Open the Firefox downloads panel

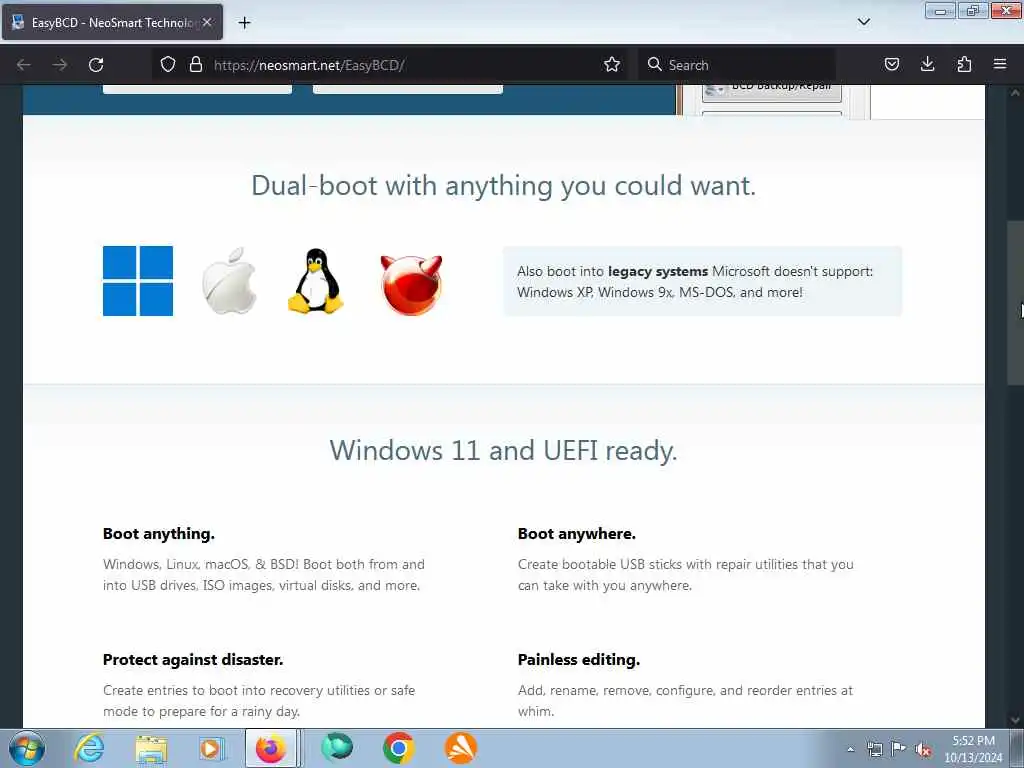tap(927, 64)
